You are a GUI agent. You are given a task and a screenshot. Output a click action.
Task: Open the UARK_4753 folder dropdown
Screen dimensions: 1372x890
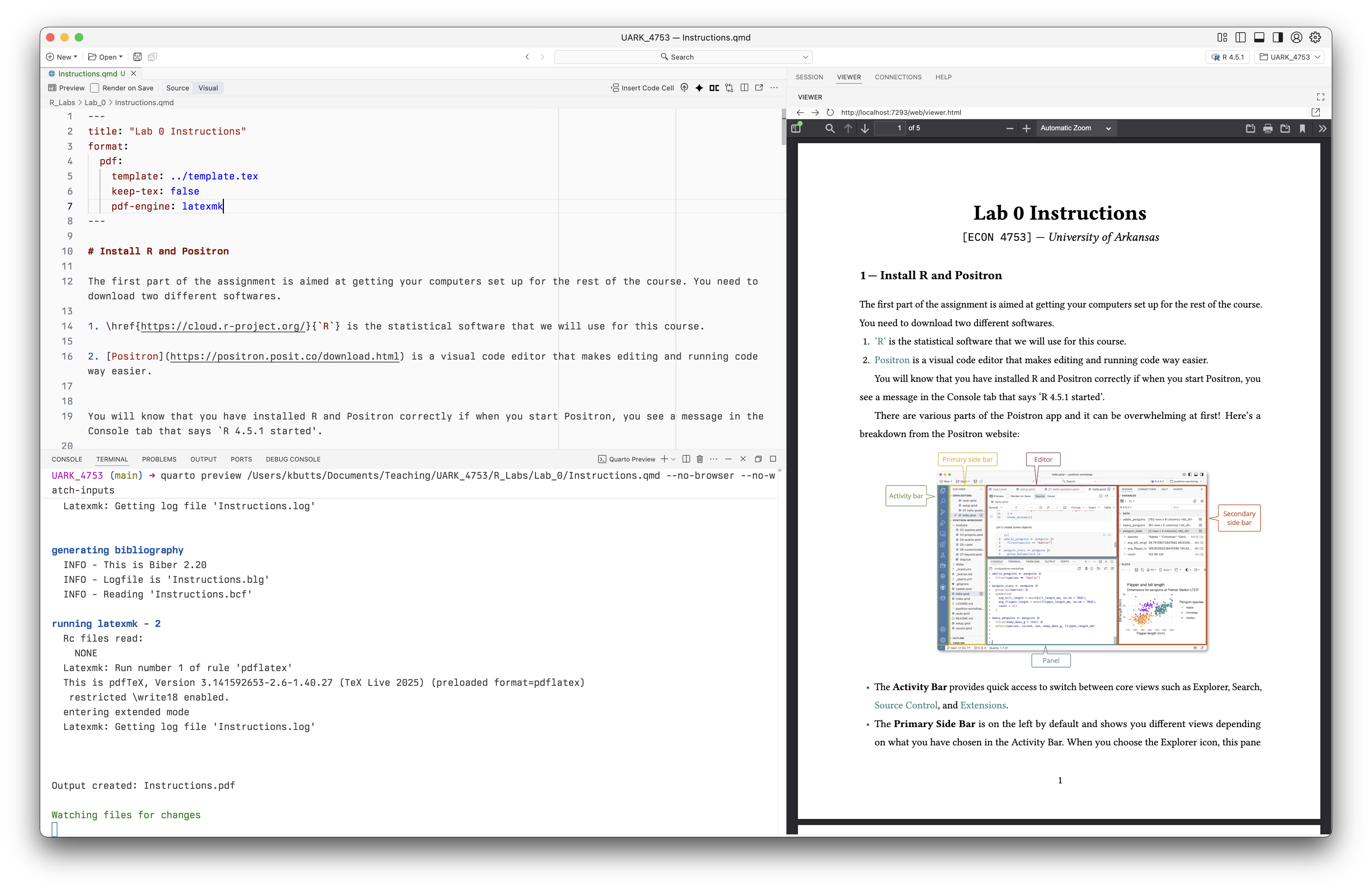1289,57
